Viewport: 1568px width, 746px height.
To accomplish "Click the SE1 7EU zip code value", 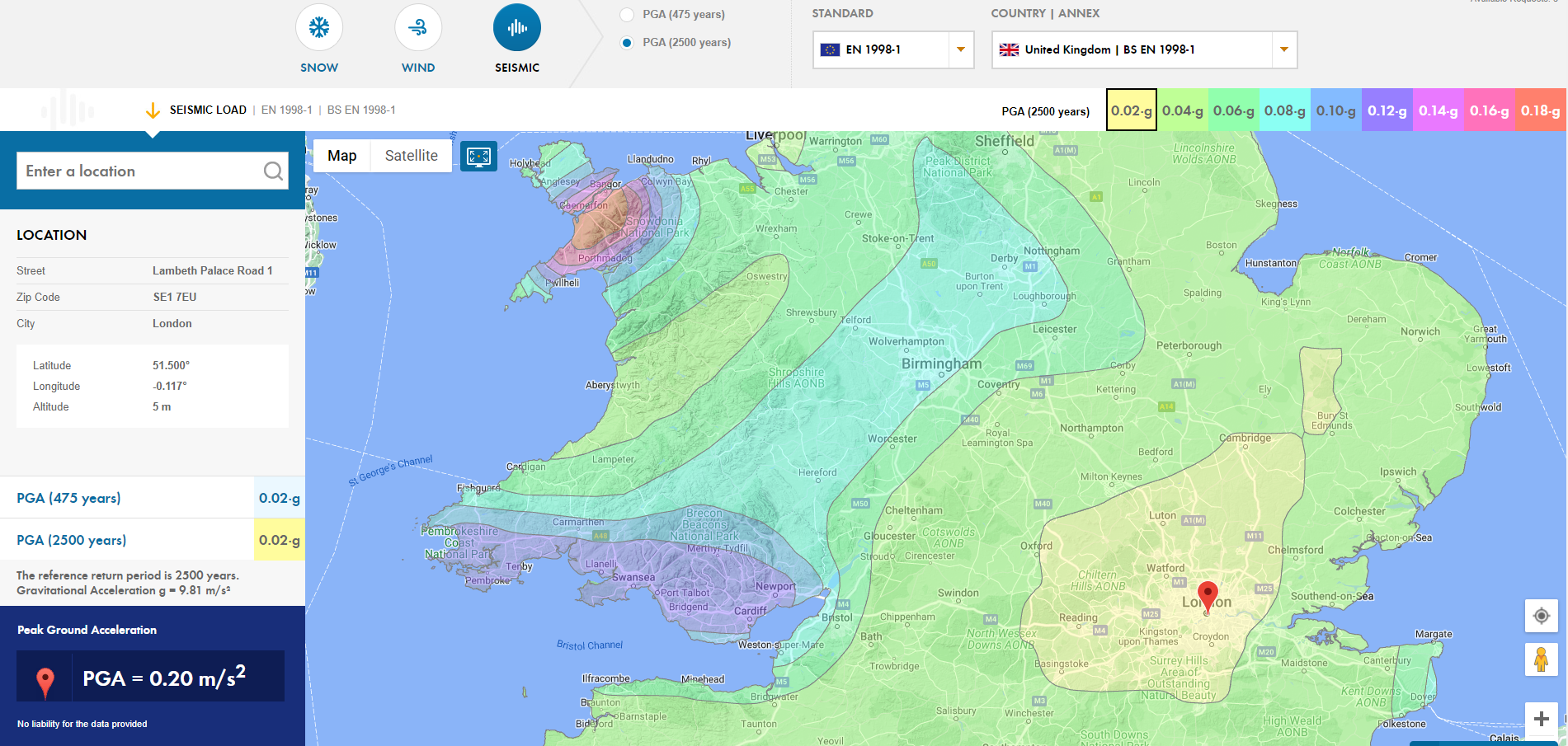I will [175, 297].
